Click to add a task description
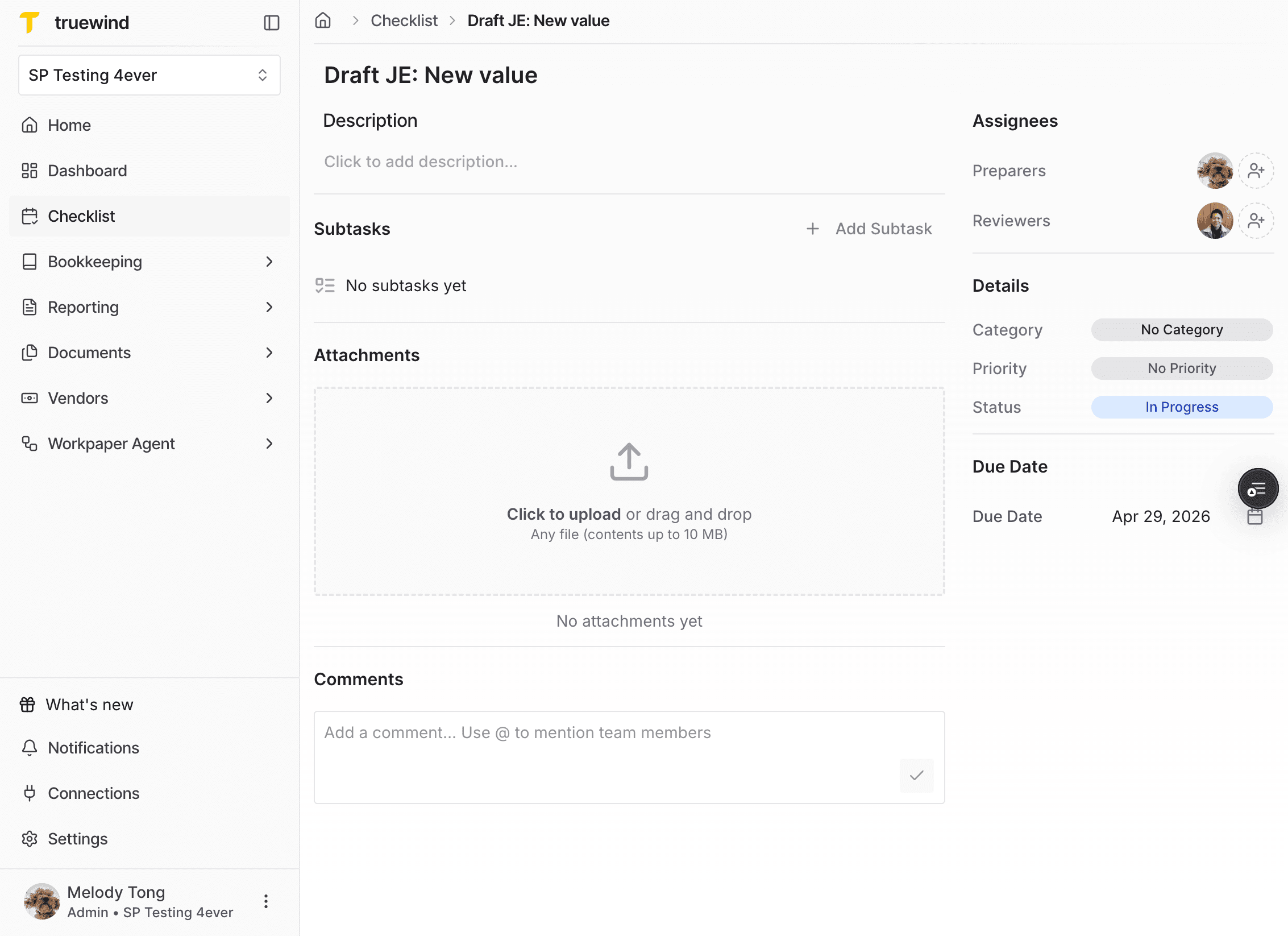This screenshot has width=1288, height=936. click(421, 161)
